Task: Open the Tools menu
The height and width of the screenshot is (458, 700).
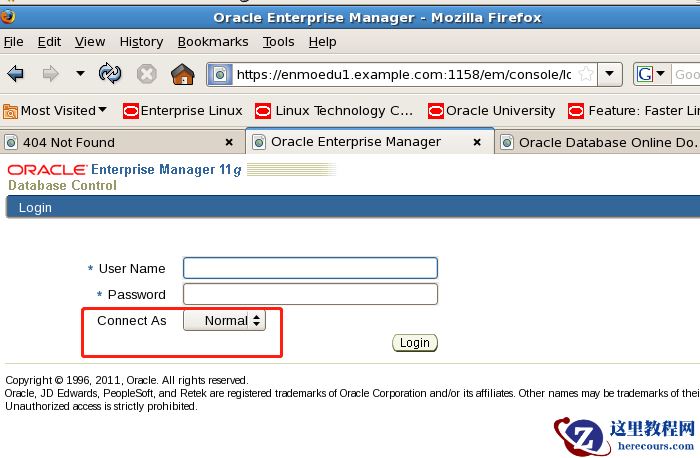Action: click(279, 42)
